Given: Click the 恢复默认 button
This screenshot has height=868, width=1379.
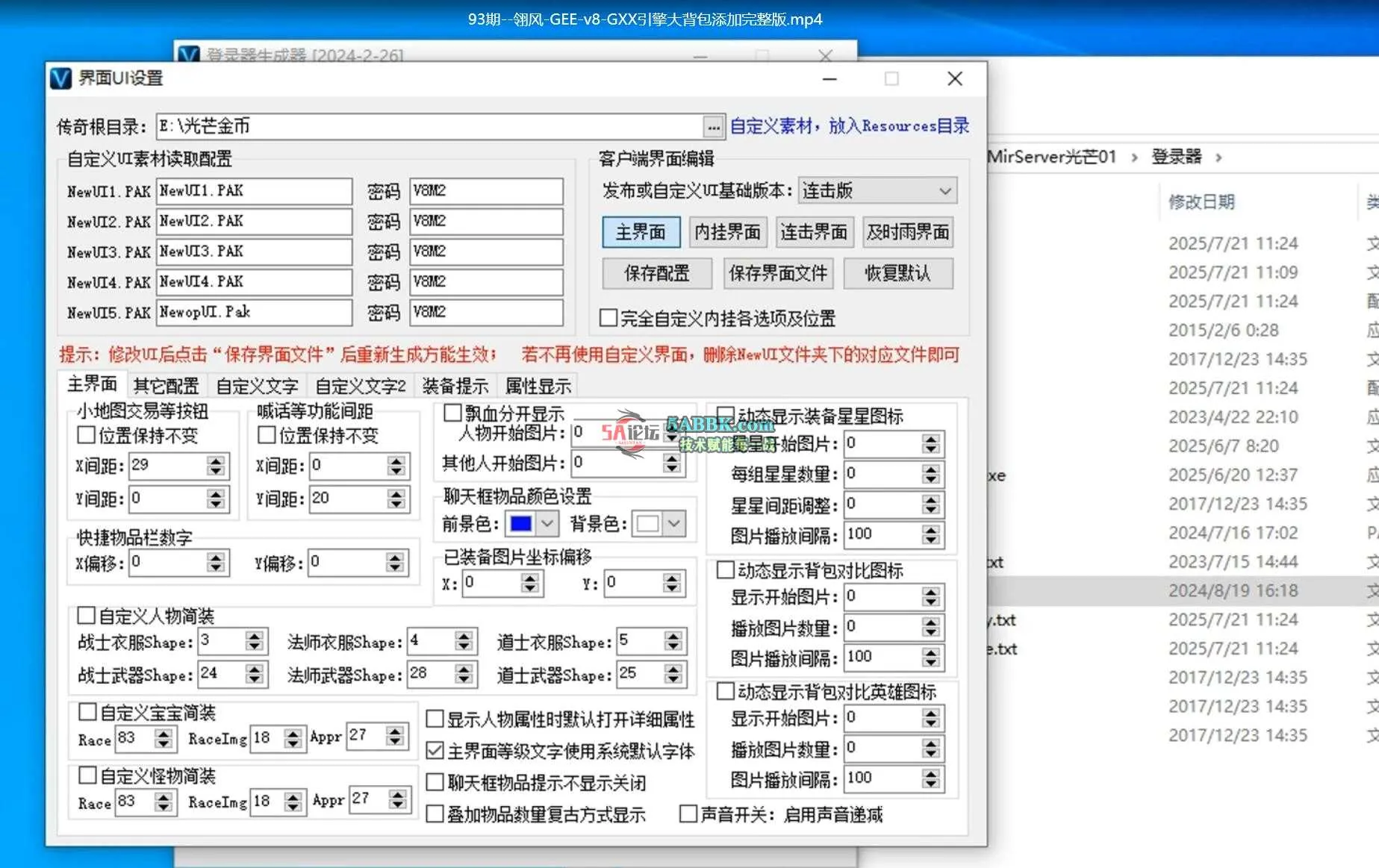Looking at the screenshot, I should coord(898,273).
